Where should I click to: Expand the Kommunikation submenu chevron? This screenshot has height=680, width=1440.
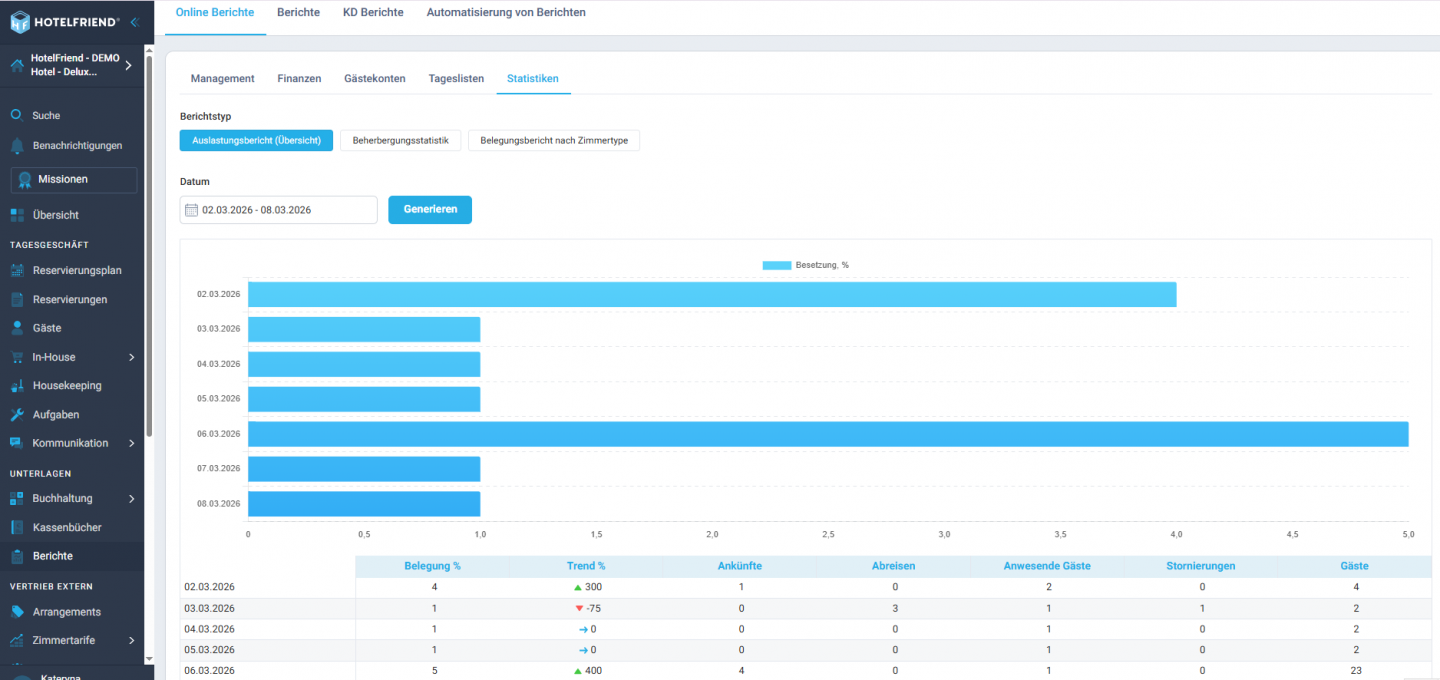[x=131, y=443]
